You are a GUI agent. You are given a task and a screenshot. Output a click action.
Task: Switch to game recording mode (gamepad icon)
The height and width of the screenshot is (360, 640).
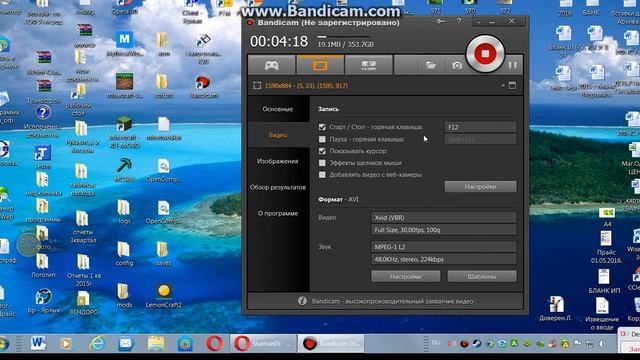click(271, 65)
